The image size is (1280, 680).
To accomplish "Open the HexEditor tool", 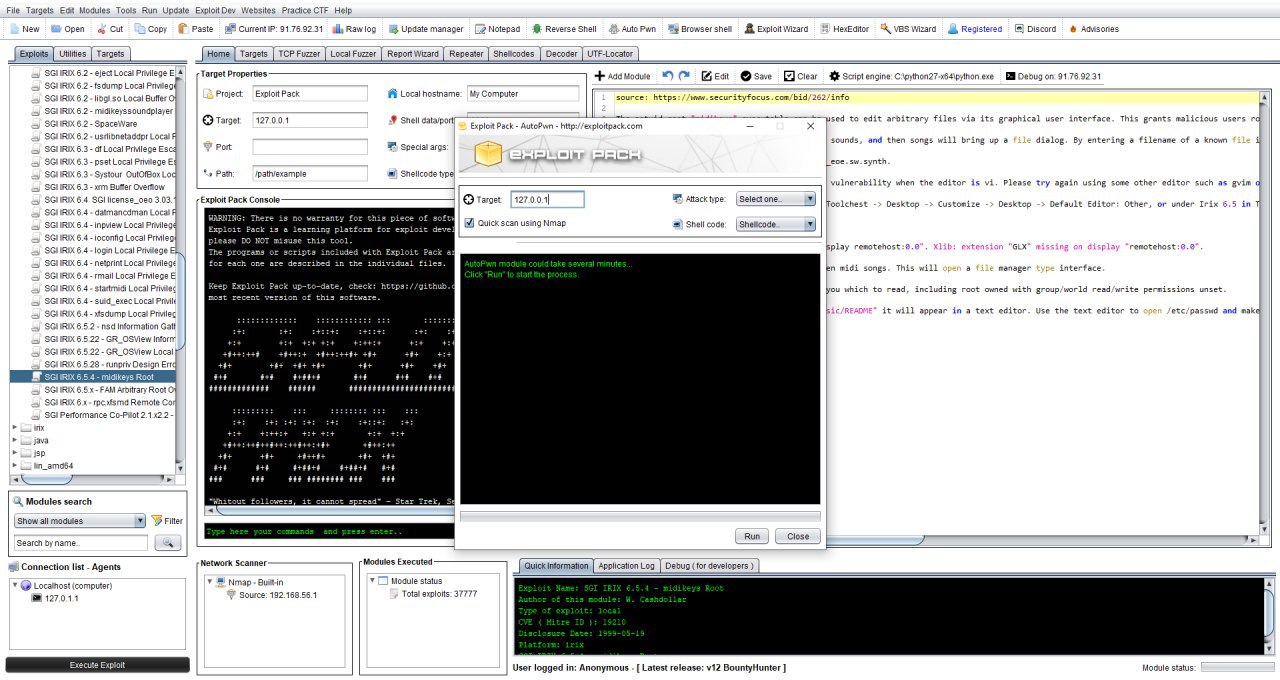I will (x=844, y=29).
